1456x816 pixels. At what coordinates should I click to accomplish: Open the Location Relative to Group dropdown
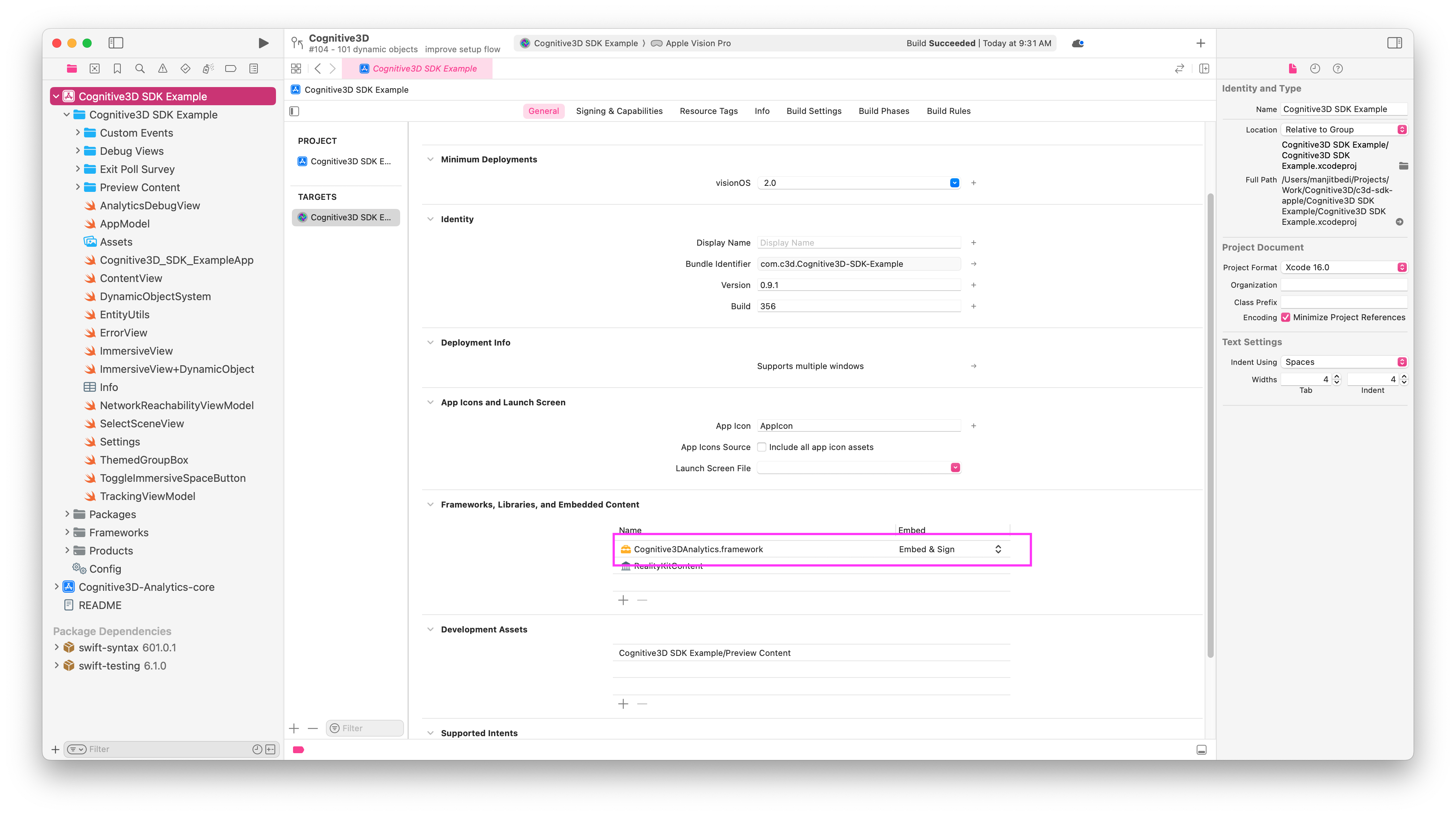tap(1344, 129)
